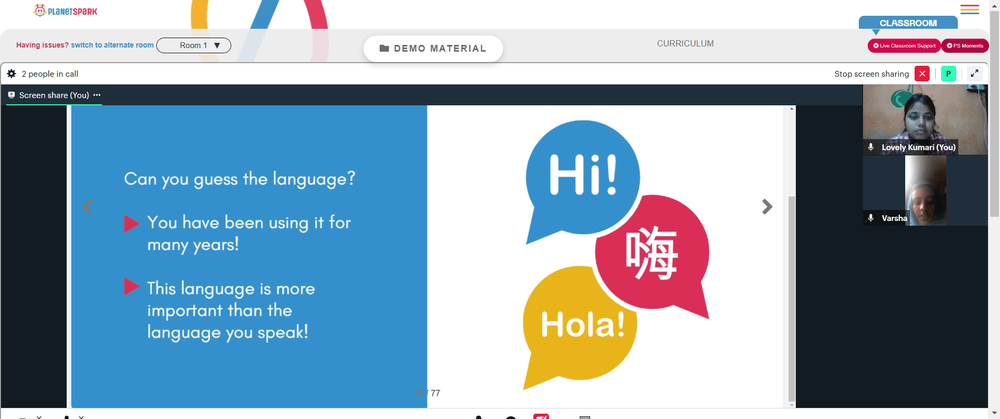Click the green P button
1000x419 pixels.
(948, 73)
